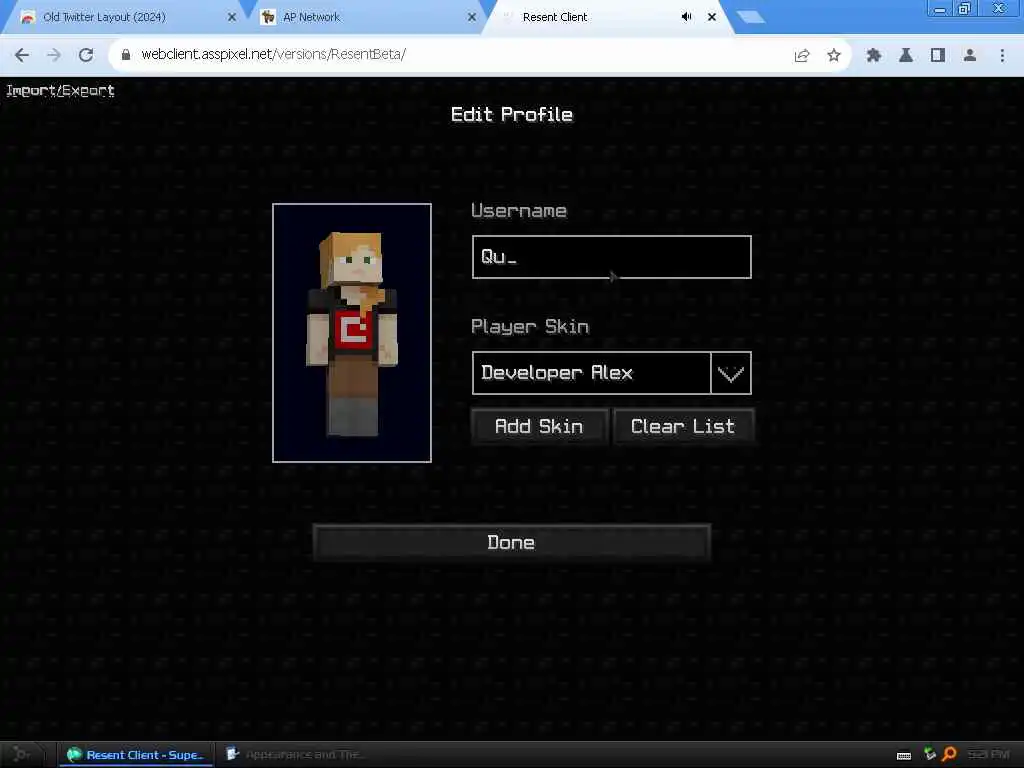Image resolution: width=1024 pixels, height=768 pixels.
Task: Click the Player Skin label
Action: (x=530, y=327)
